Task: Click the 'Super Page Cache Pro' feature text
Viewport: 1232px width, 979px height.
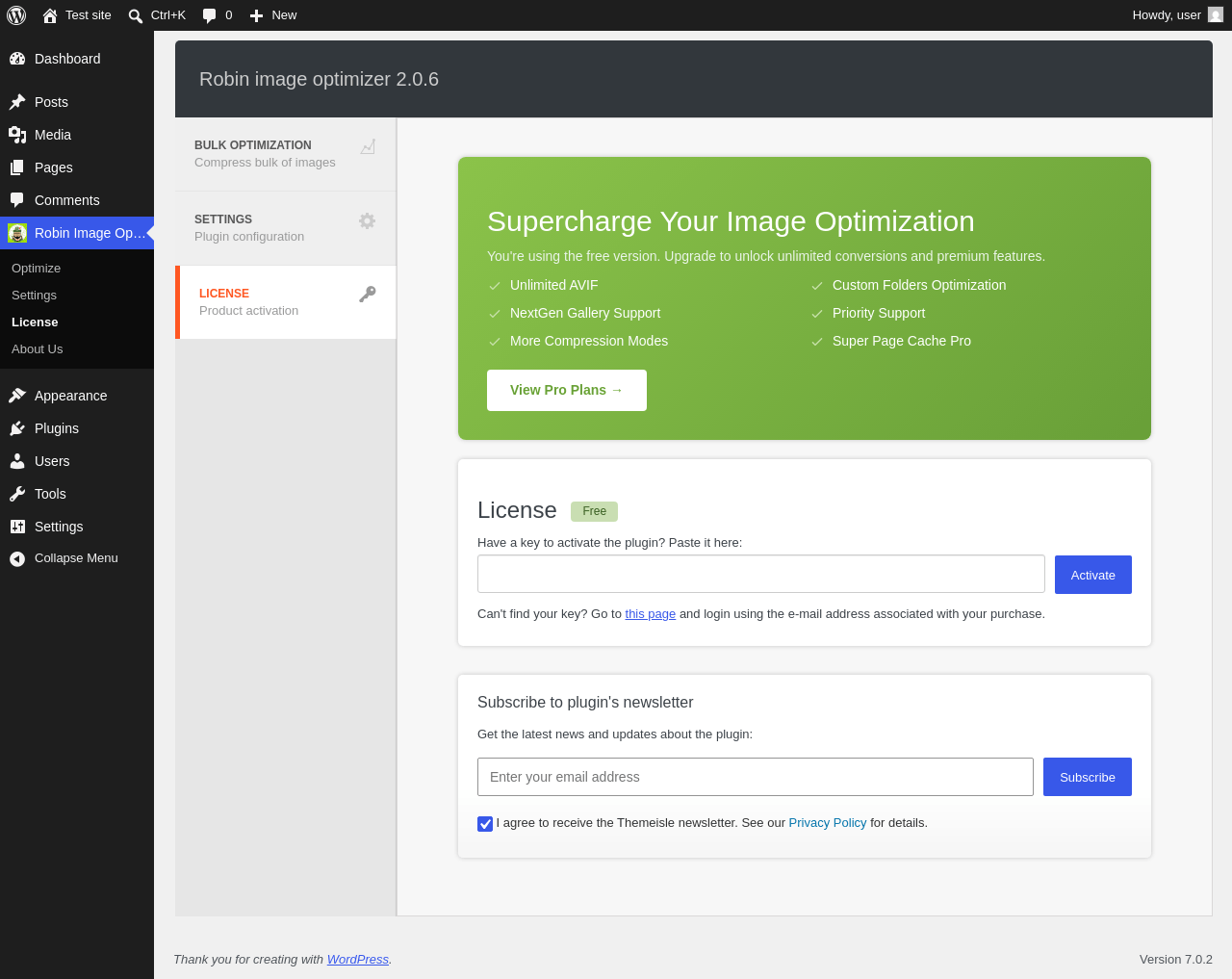Action: [902, 341]
